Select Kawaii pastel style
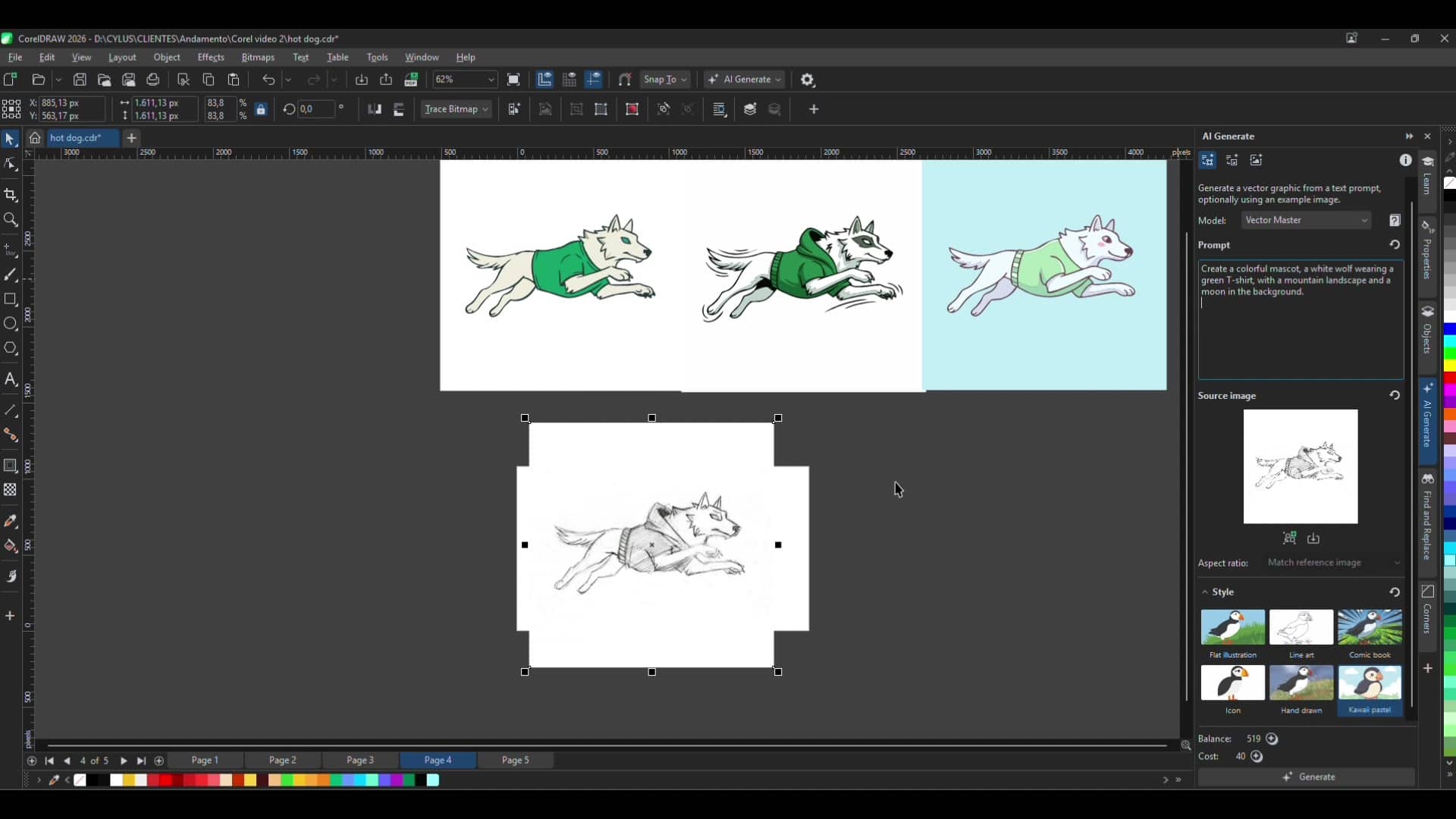Screen dimensions: 1456x819 1370,690
